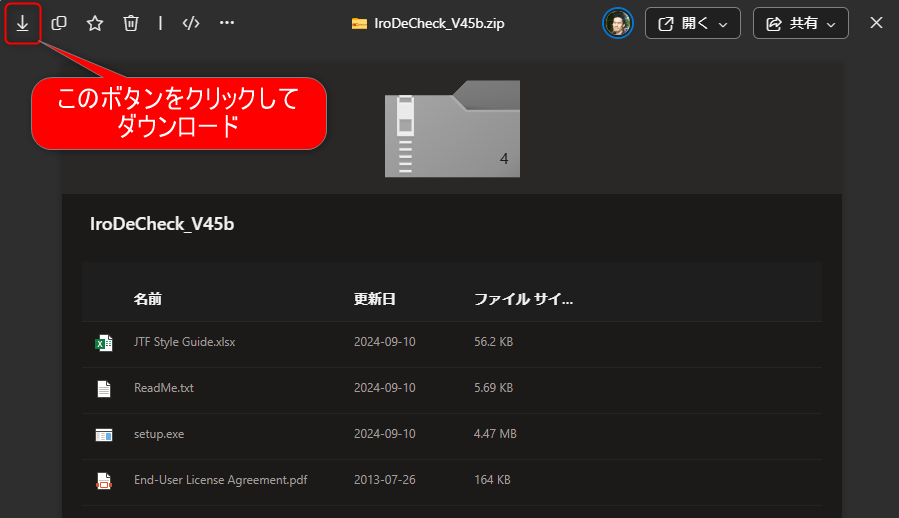This screenshot has width=899, height=518.
Task: Expand the 開く dropdown button
Action: click(692, 23)
